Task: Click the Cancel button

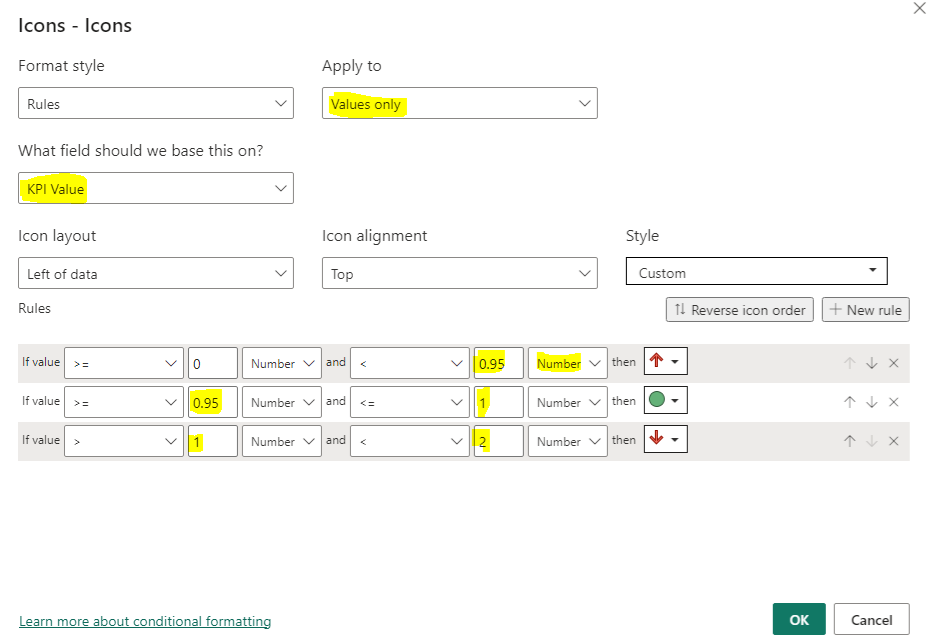Action: [871, 619]
